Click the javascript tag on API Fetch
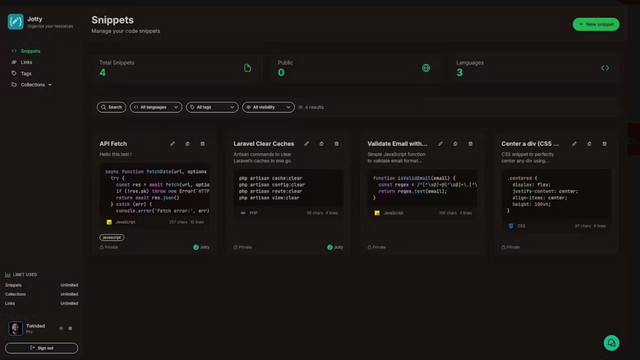The height and width of the screenshot is (360, 640). coord(112,237)
